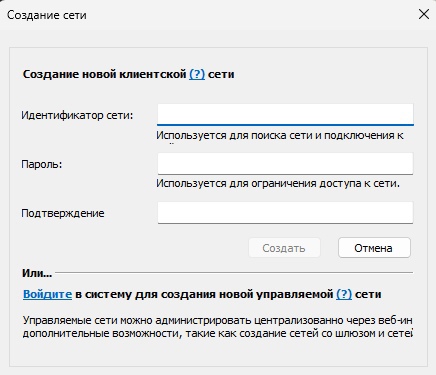Click hint text about поиска сети и подключения
Viewport: 436px width, 375px height.
click(x=280, y=136)
